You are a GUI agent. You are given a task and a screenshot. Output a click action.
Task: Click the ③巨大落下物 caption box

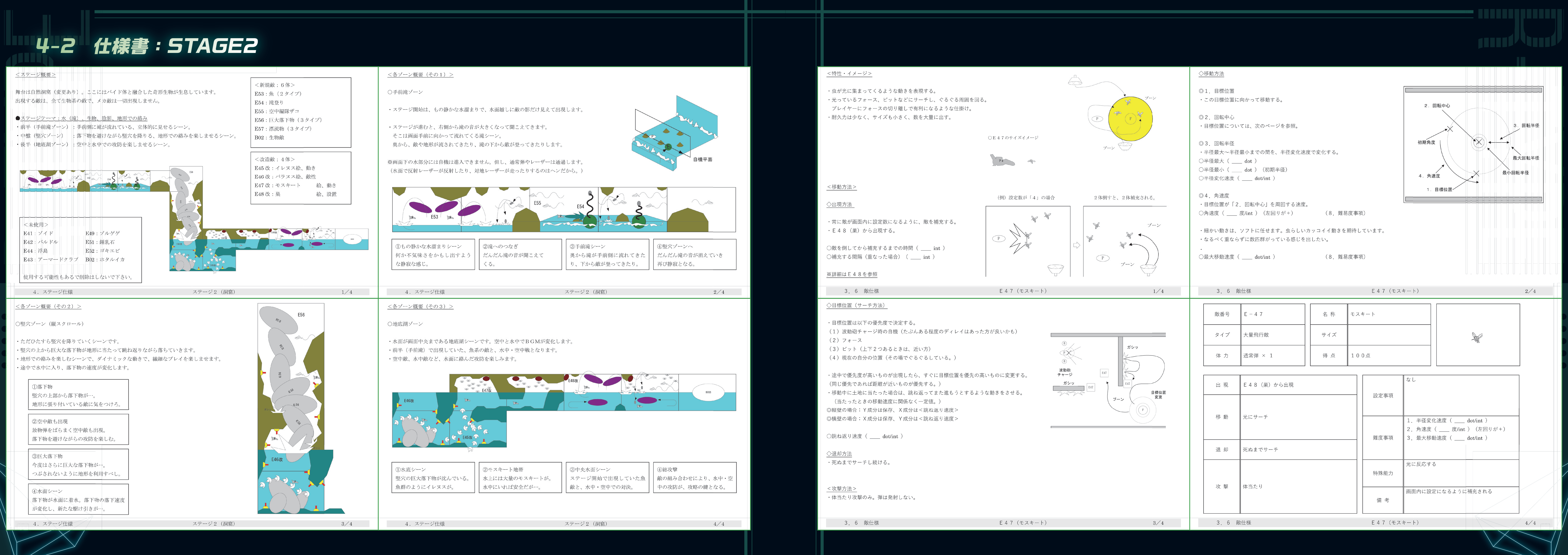click(79, 464)
